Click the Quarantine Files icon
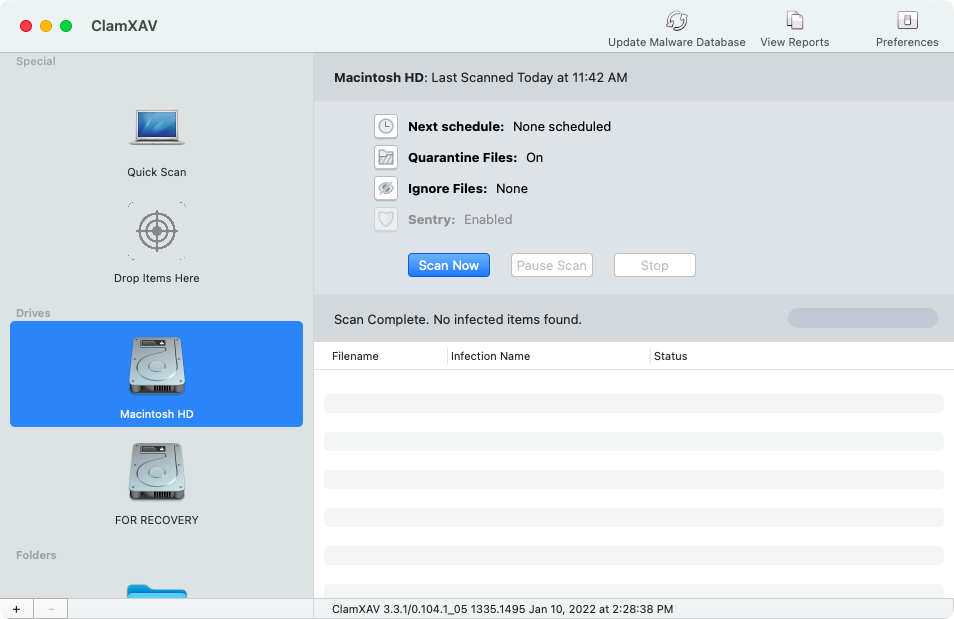954x619 pixels. point(386,158)
